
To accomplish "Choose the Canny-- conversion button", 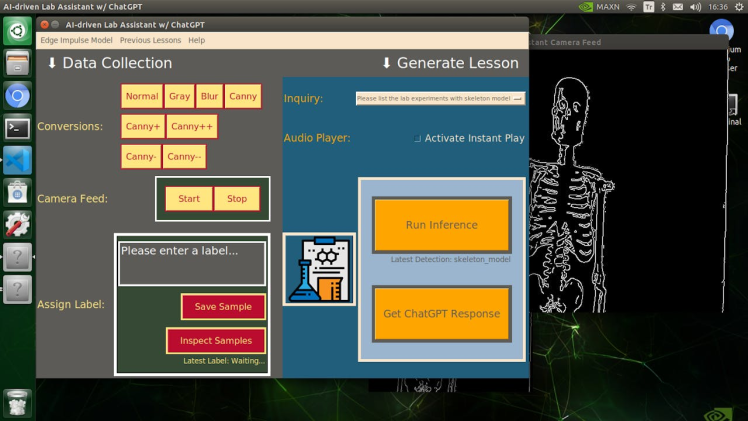I will coord(184,157).
